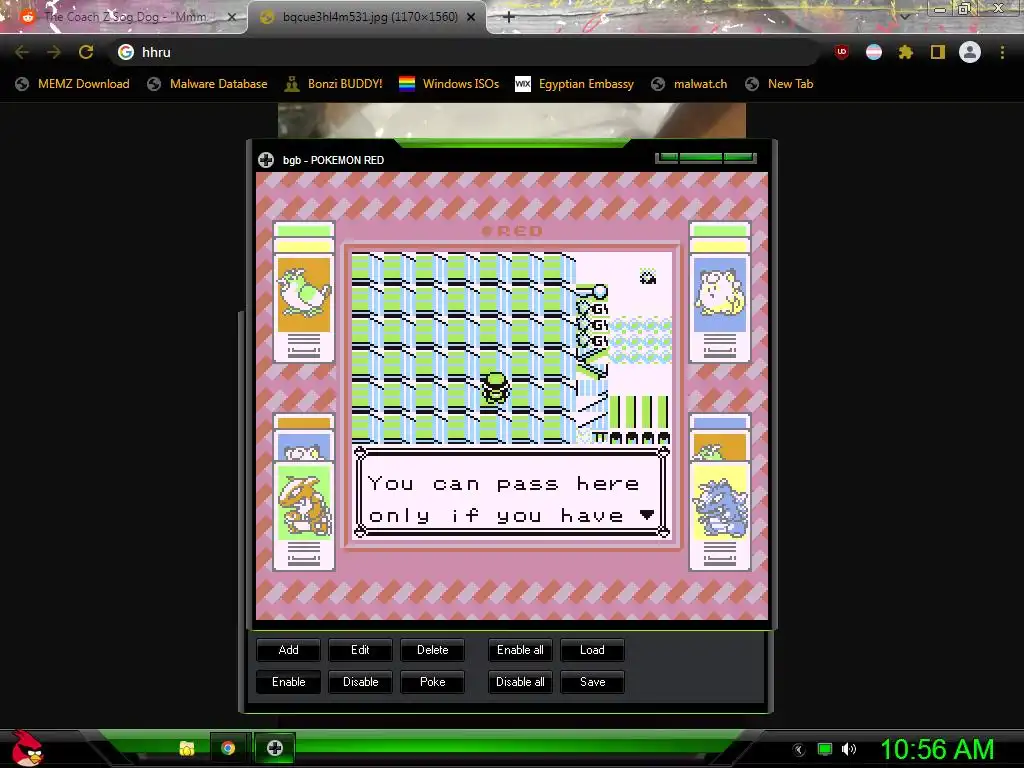This screenshot has width=1024, height=768.
Task: Click the player character sprite in game
Action: [x=496, y=387]
